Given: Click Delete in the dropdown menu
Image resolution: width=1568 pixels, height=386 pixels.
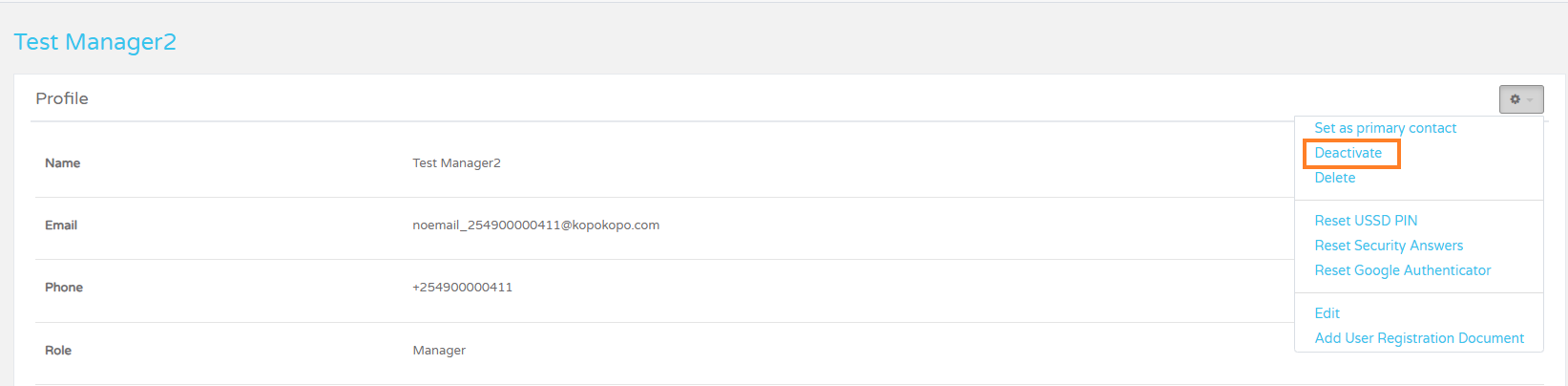Looking at the screenshot, I should tap(1334, 178).
